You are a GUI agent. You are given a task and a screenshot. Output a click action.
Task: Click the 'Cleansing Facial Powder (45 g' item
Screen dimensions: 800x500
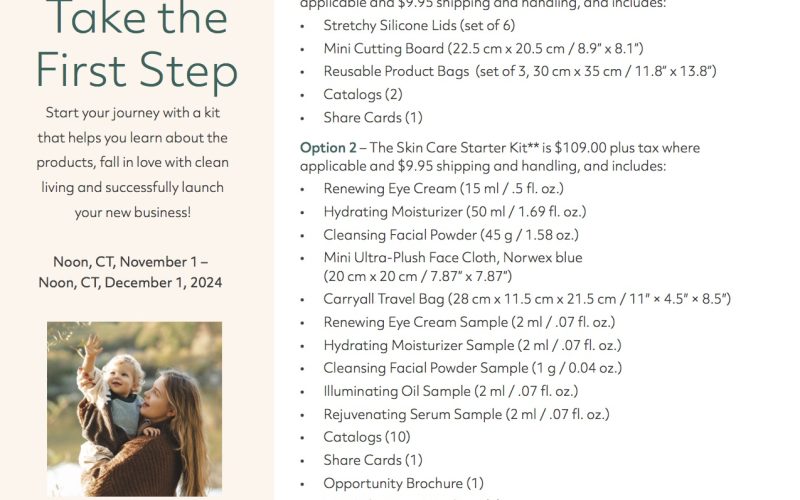[x=451, y=235]
